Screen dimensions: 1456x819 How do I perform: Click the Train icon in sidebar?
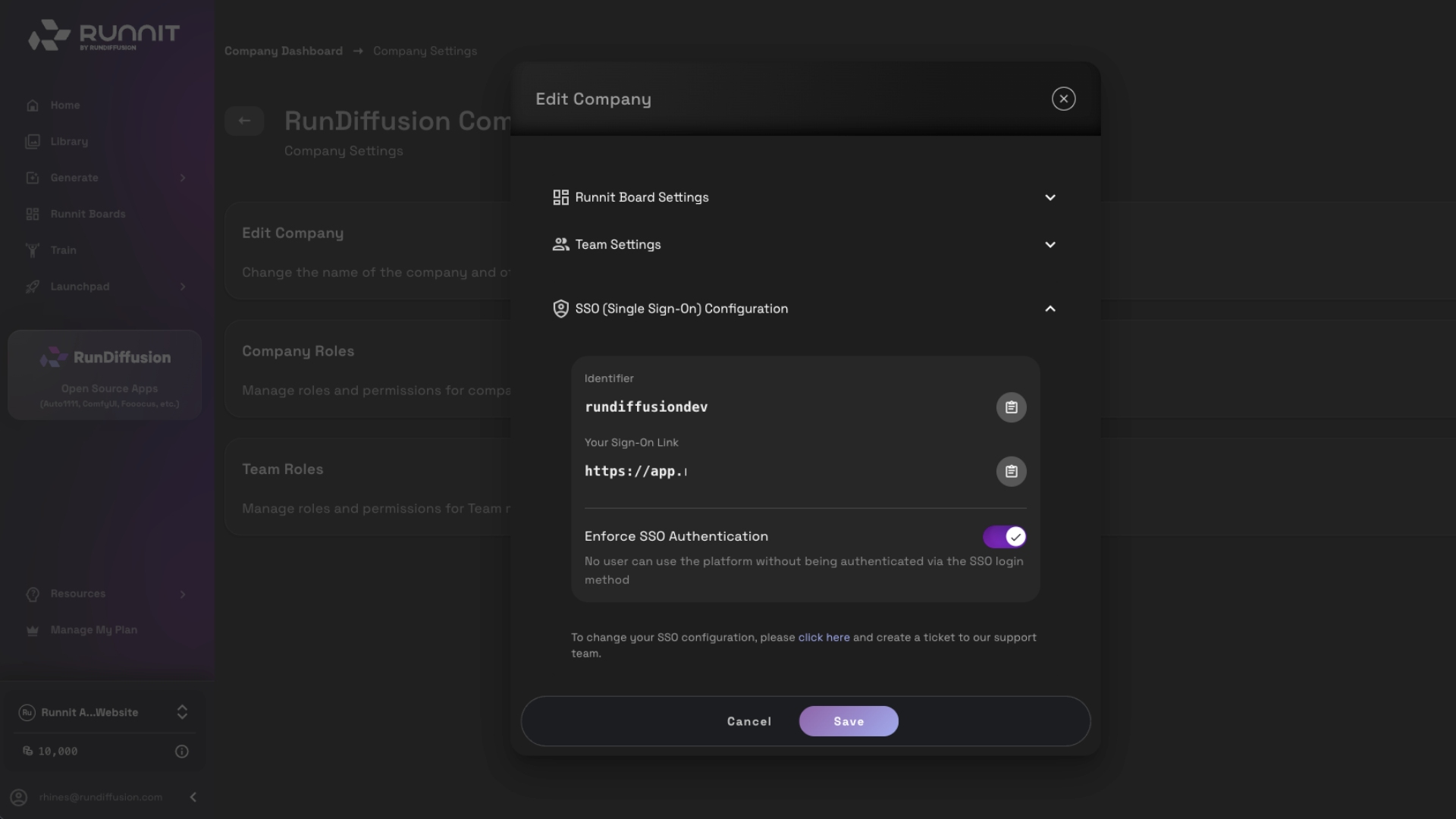[33, 251]
